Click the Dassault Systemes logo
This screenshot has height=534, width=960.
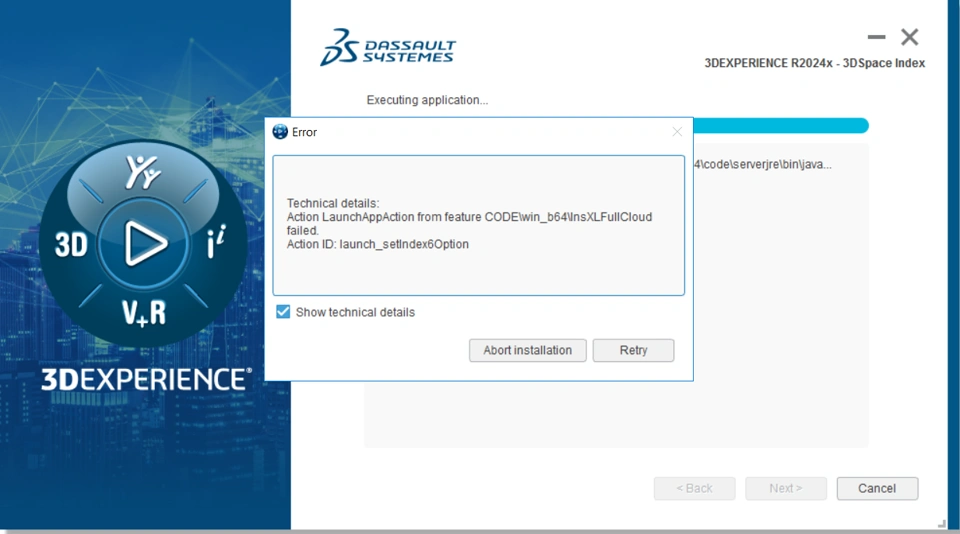tap(388, 47)
